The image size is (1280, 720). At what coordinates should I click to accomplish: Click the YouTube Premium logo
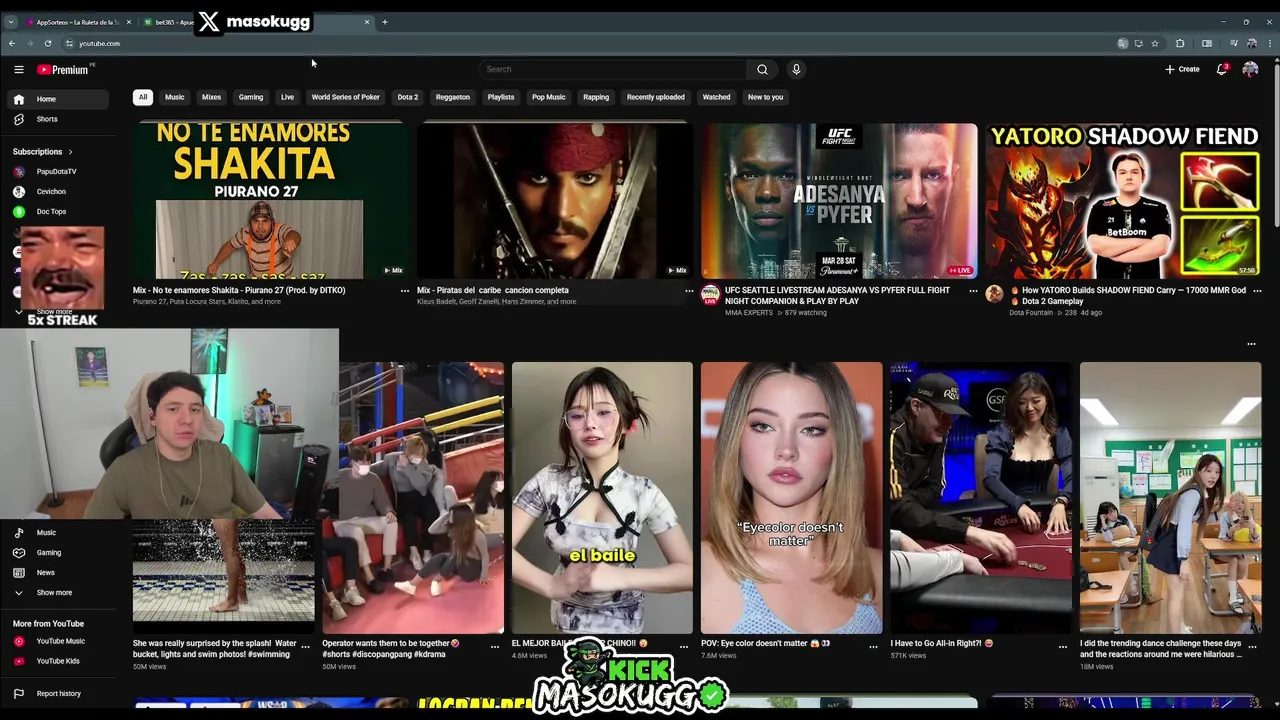click(x=64, y=69)
